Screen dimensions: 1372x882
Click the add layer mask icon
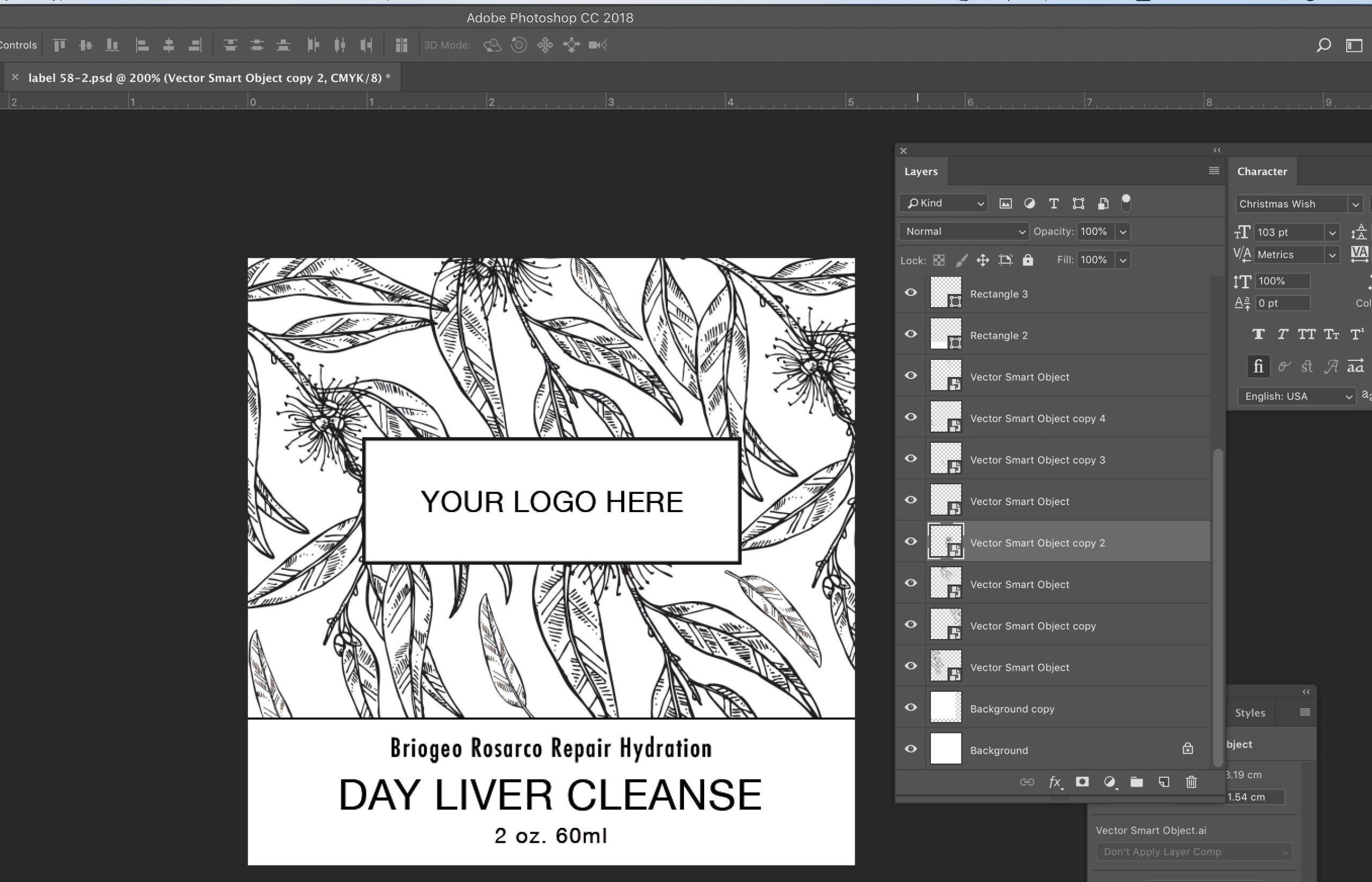point(1082,782)
